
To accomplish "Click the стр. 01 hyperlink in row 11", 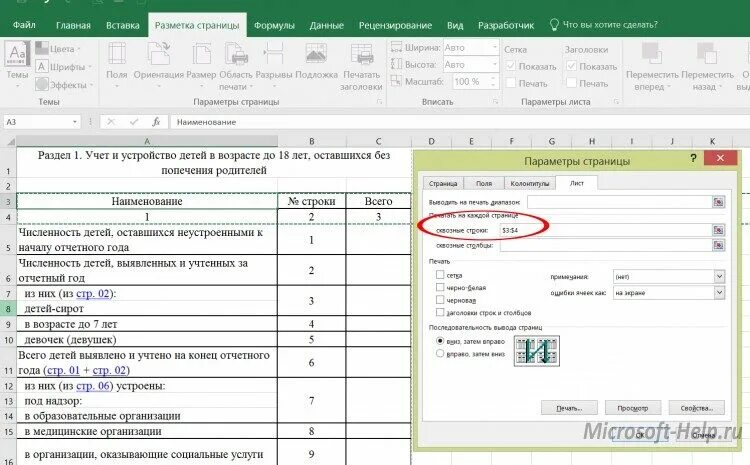I will [63, 370].
